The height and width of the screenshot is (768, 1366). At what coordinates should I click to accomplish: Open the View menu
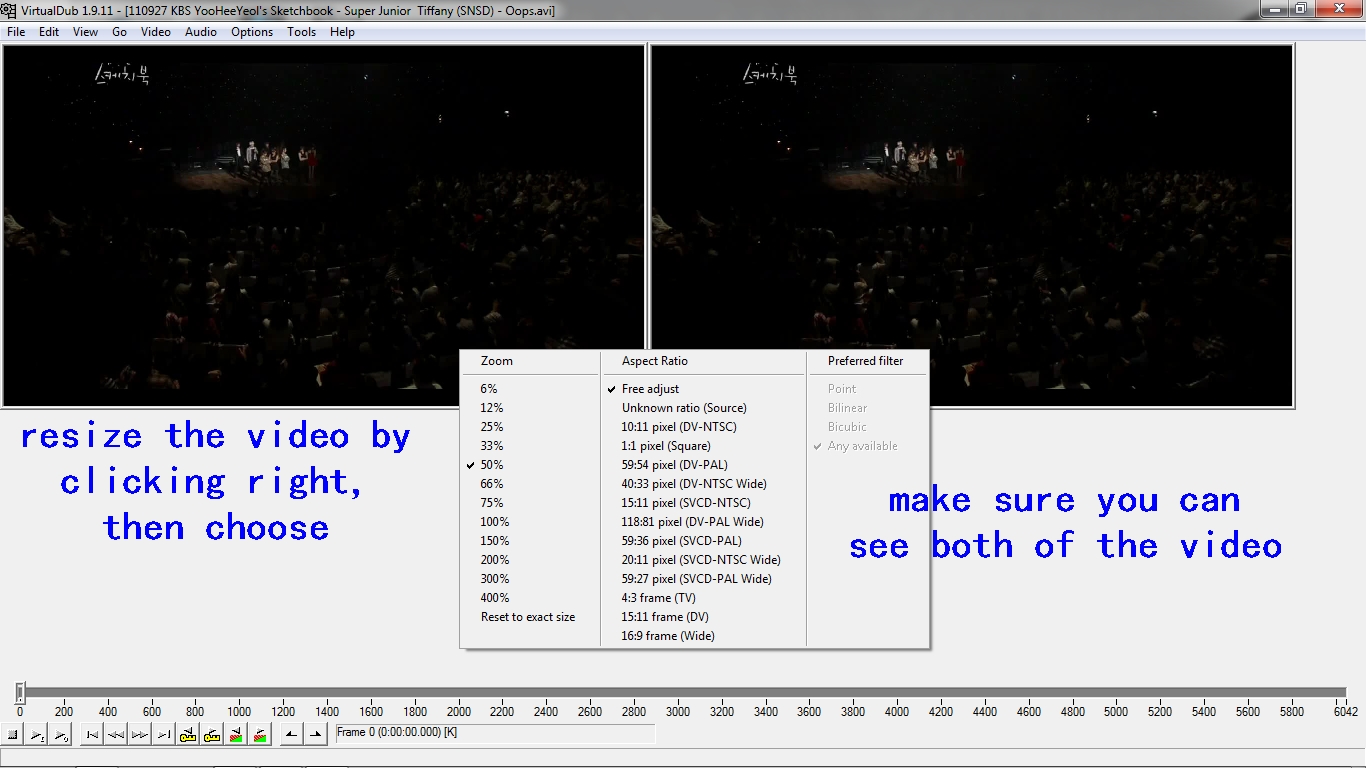pos(86,32)
